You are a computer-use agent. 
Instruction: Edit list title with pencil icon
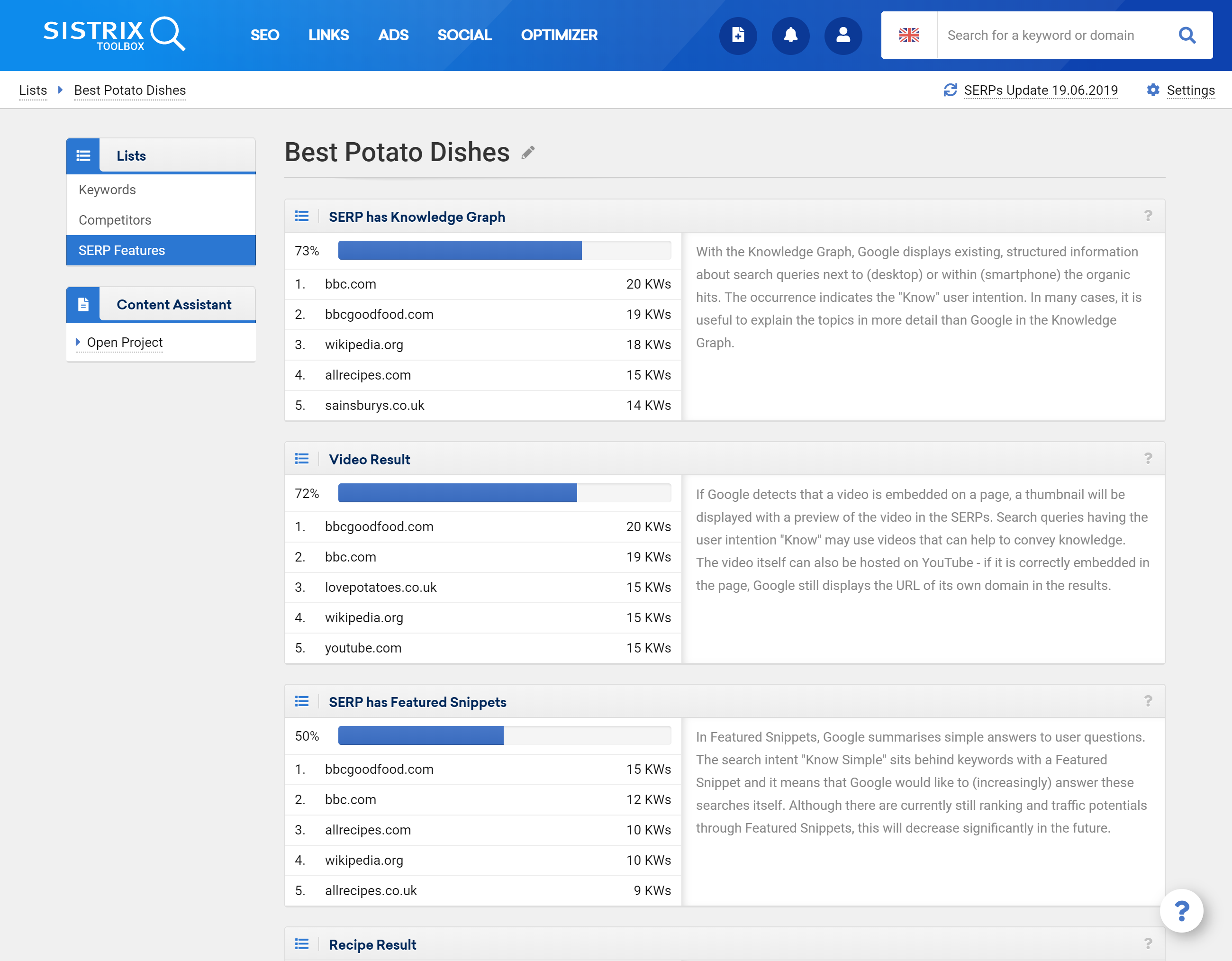pos(528,152)
